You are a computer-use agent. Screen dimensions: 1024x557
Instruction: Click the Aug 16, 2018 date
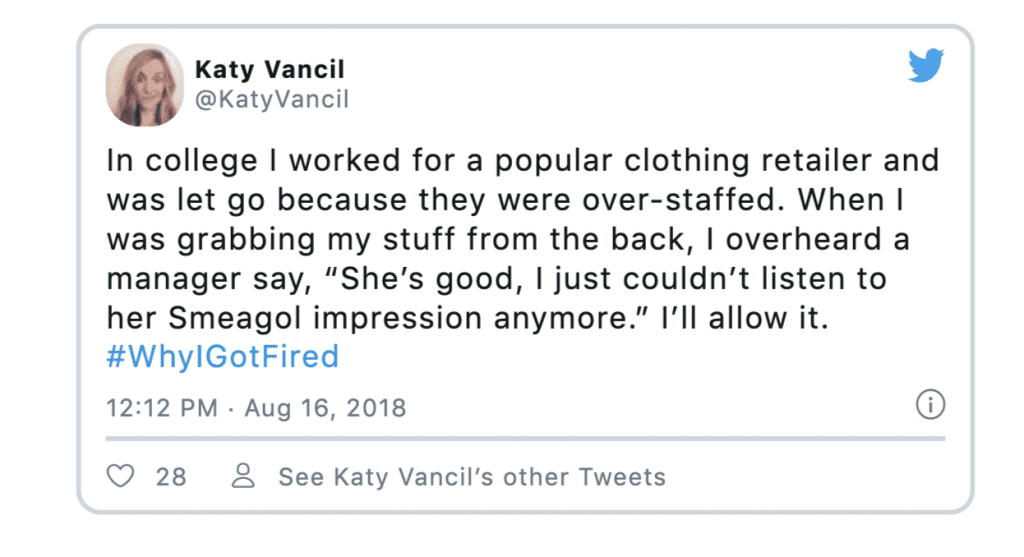click(325, 408)
